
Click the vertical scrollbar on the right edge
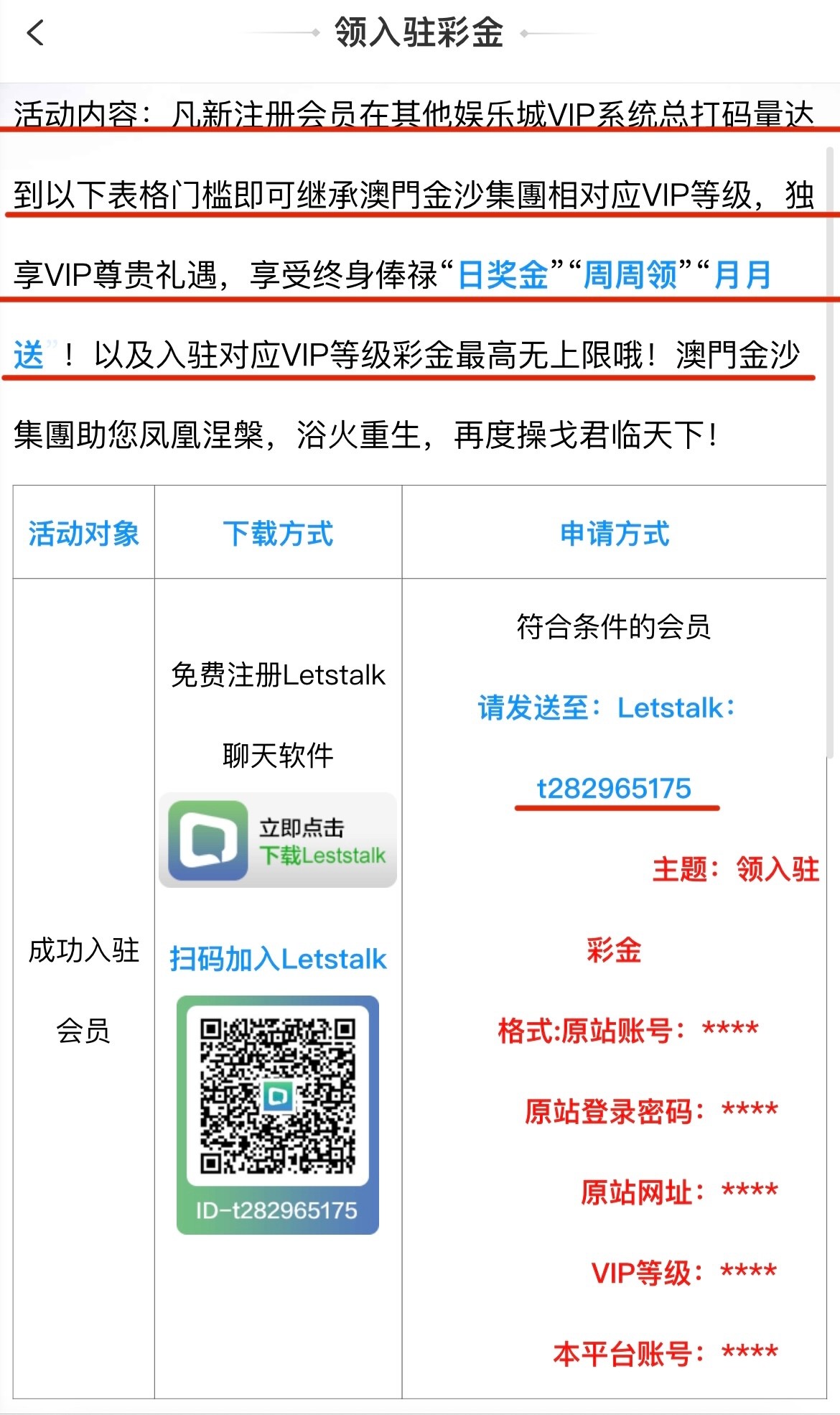click(830, 453)
